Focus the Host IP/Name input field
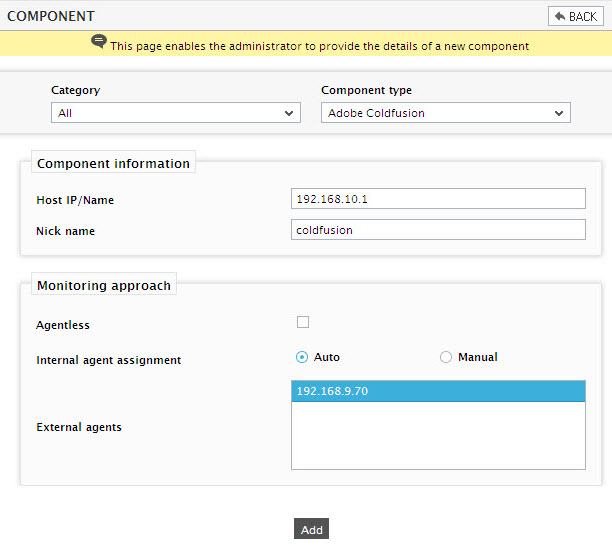Viewport: 612px width, 548px height. 438,199
